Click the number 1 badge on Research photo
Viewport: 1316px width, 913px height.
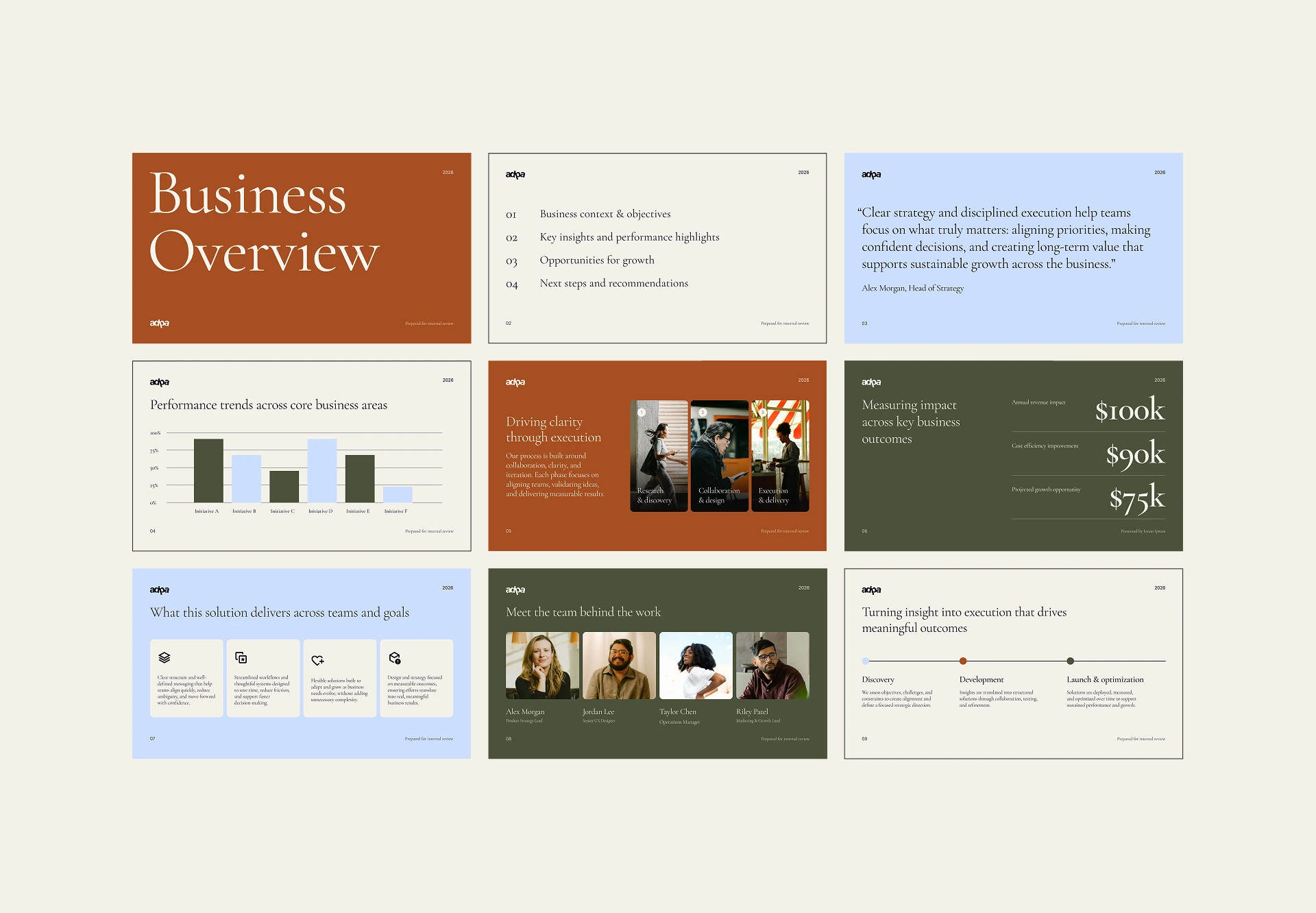tap(642, 413)
